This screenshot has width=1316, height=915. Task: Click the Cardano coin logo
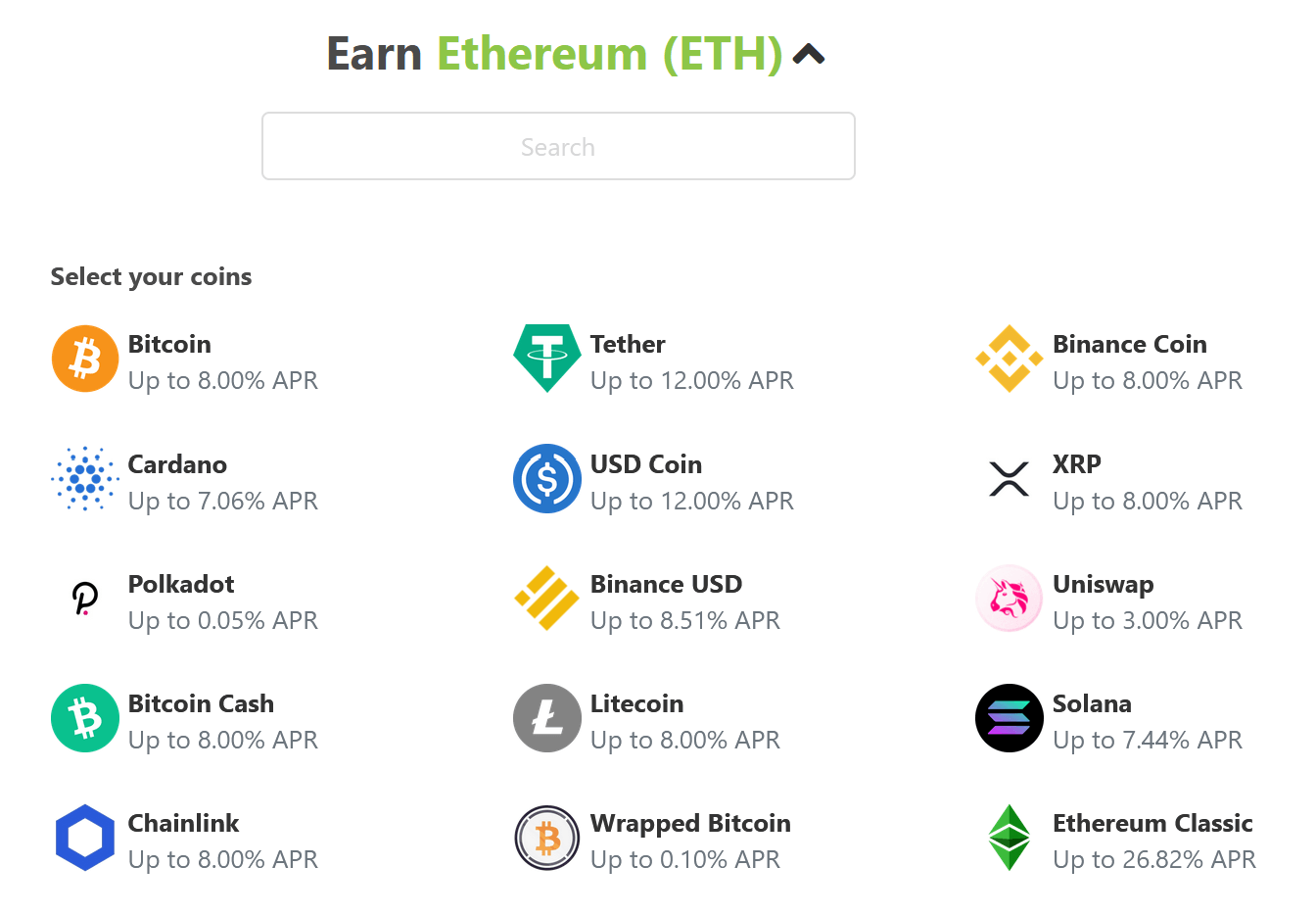[85, 479]
